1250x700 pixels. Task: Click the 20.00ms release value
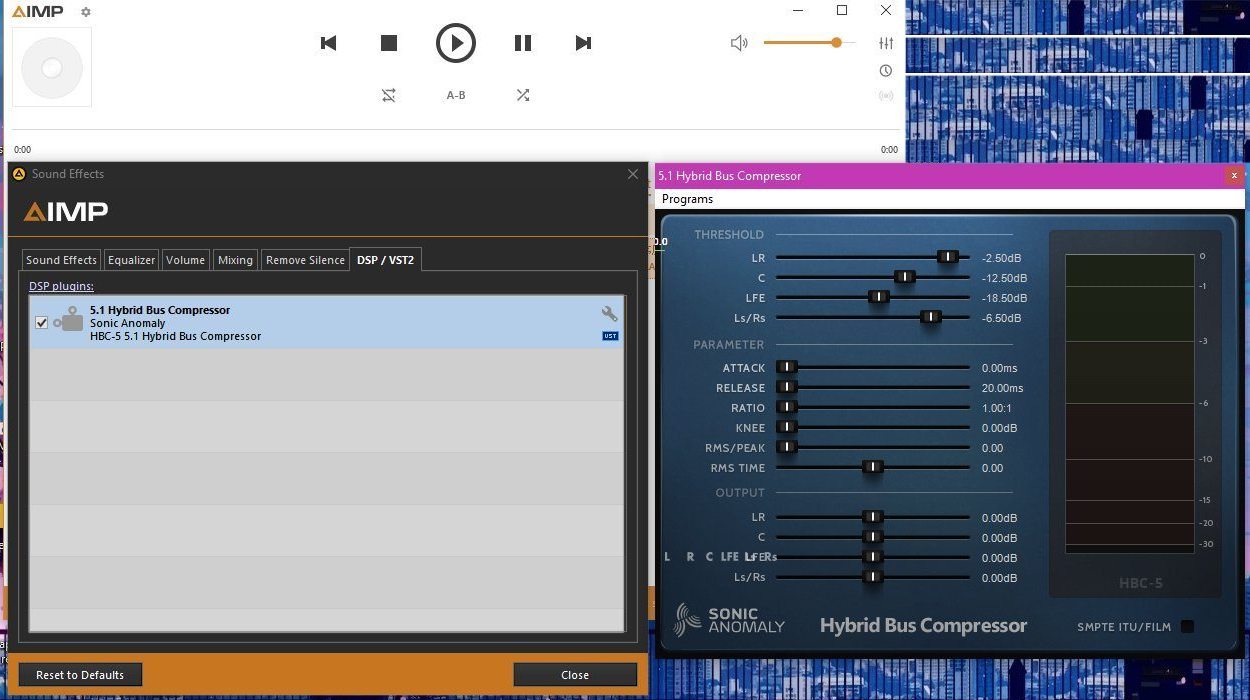(1003, 388)
